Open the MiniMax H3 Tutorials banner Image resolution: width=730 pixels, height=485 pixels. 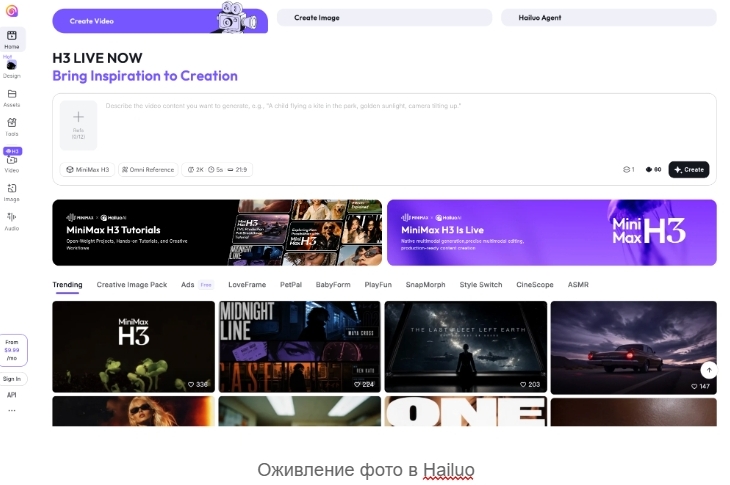(217, 233)
